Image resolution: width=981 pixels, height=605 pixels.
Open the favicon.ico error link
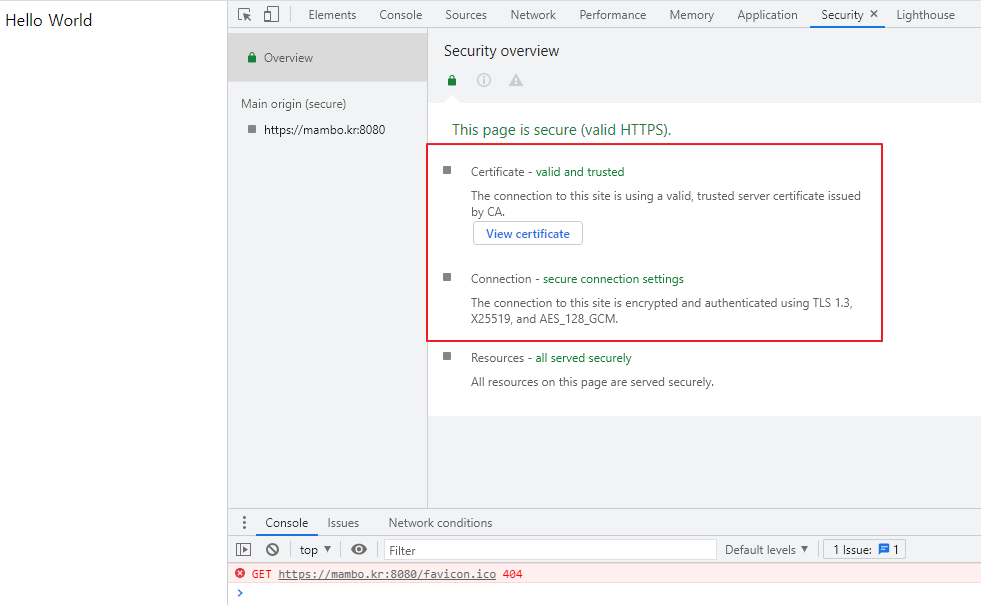pos(387,574)
